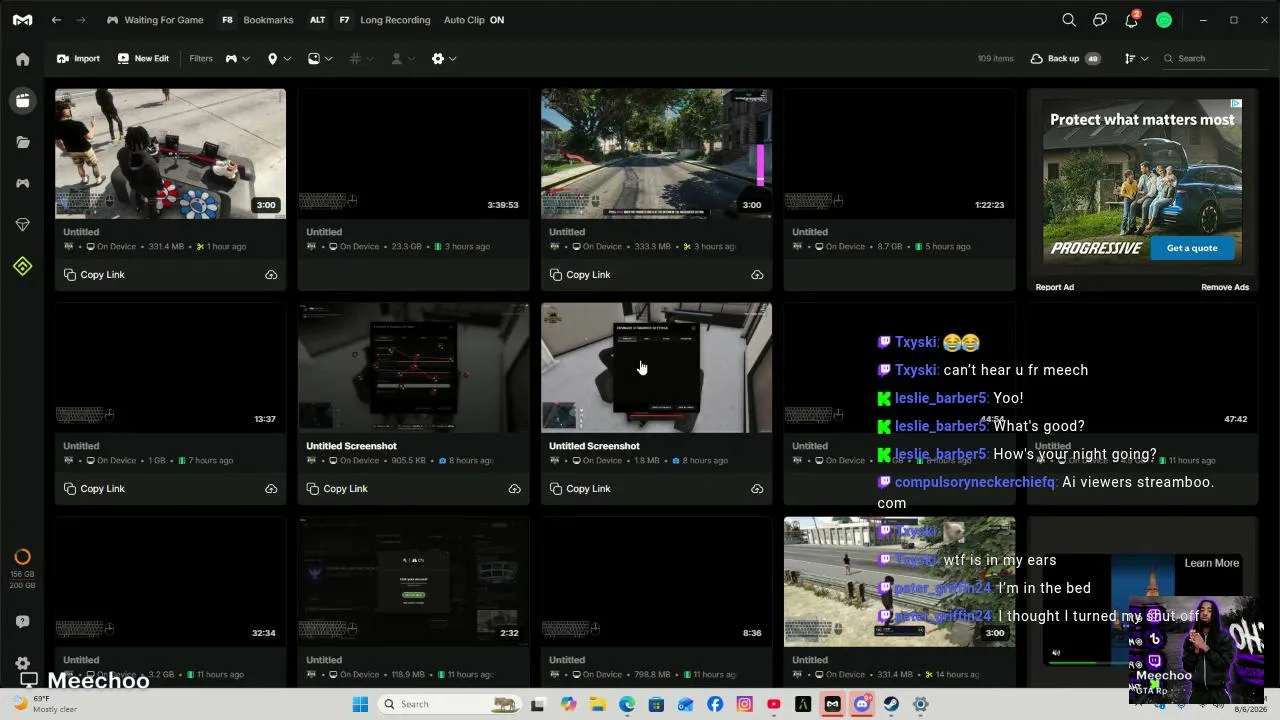Expand the gear filter settings dropdown

pos(444,59)
